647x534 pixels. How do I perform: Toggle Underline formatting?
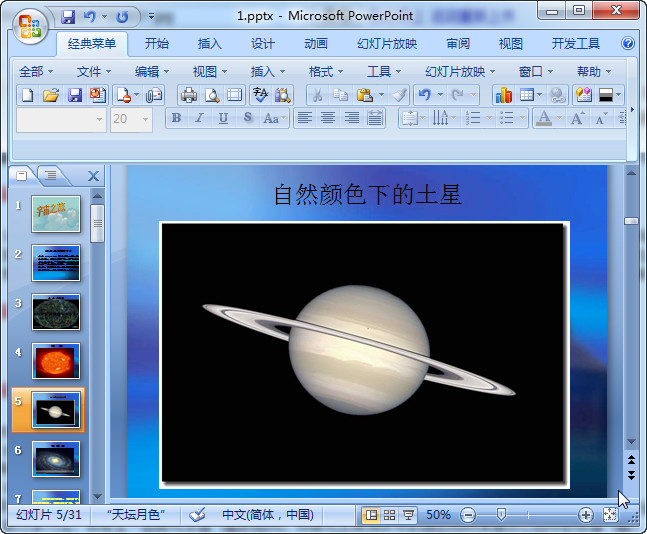[x=223, y=118]
